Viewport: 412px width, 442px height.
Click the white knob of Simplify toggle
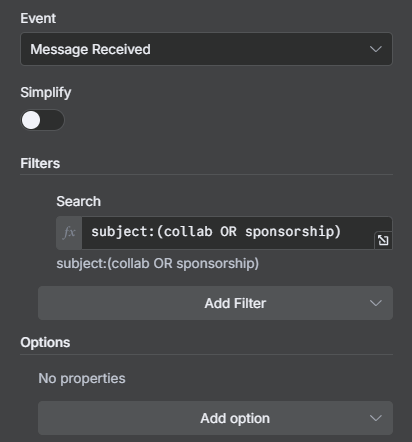pyautogui.click(x=31, y=120)
